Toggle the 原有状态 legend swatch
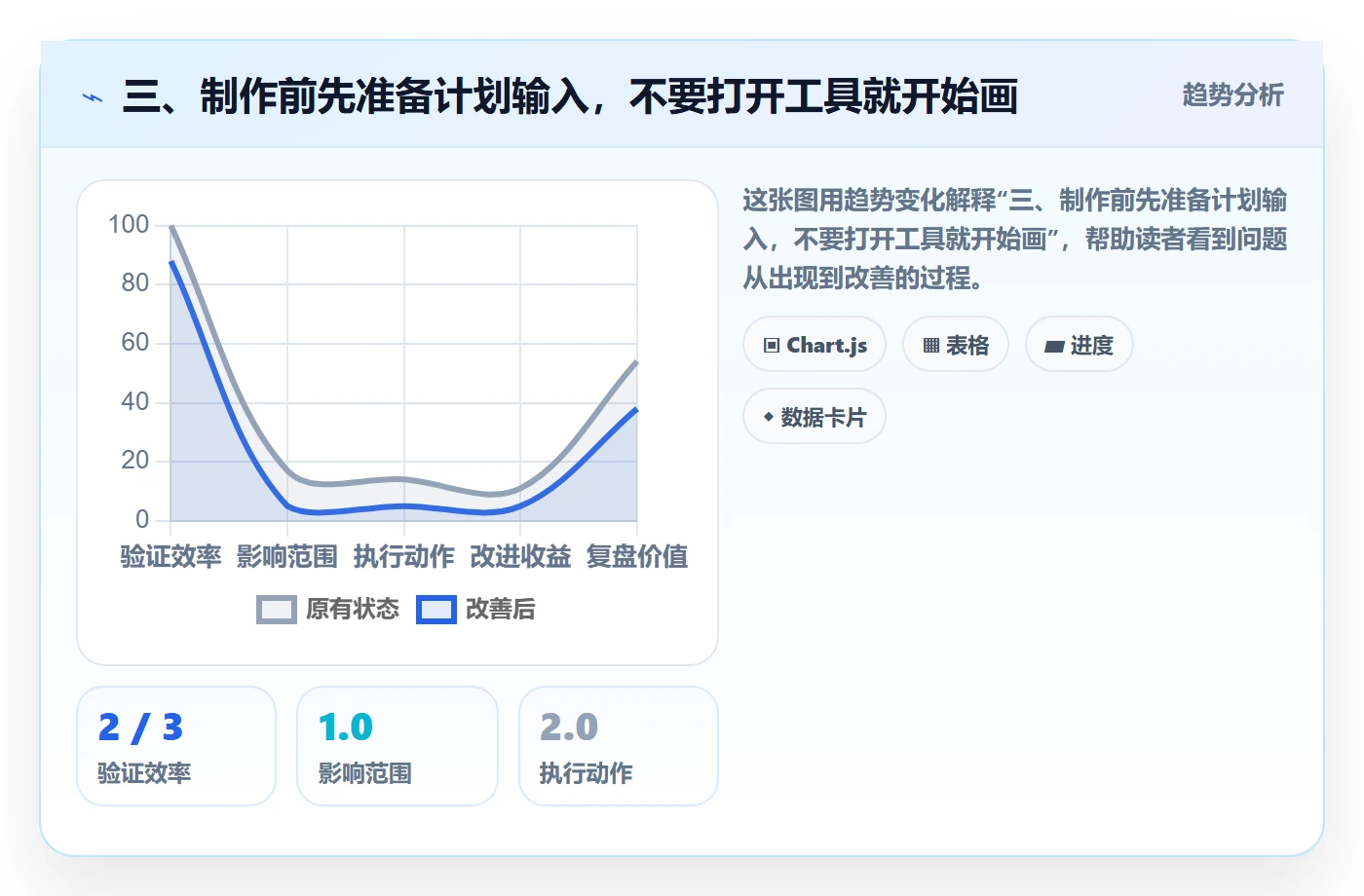The width and height of the screenshot is (1364, 896). (277, 610)
